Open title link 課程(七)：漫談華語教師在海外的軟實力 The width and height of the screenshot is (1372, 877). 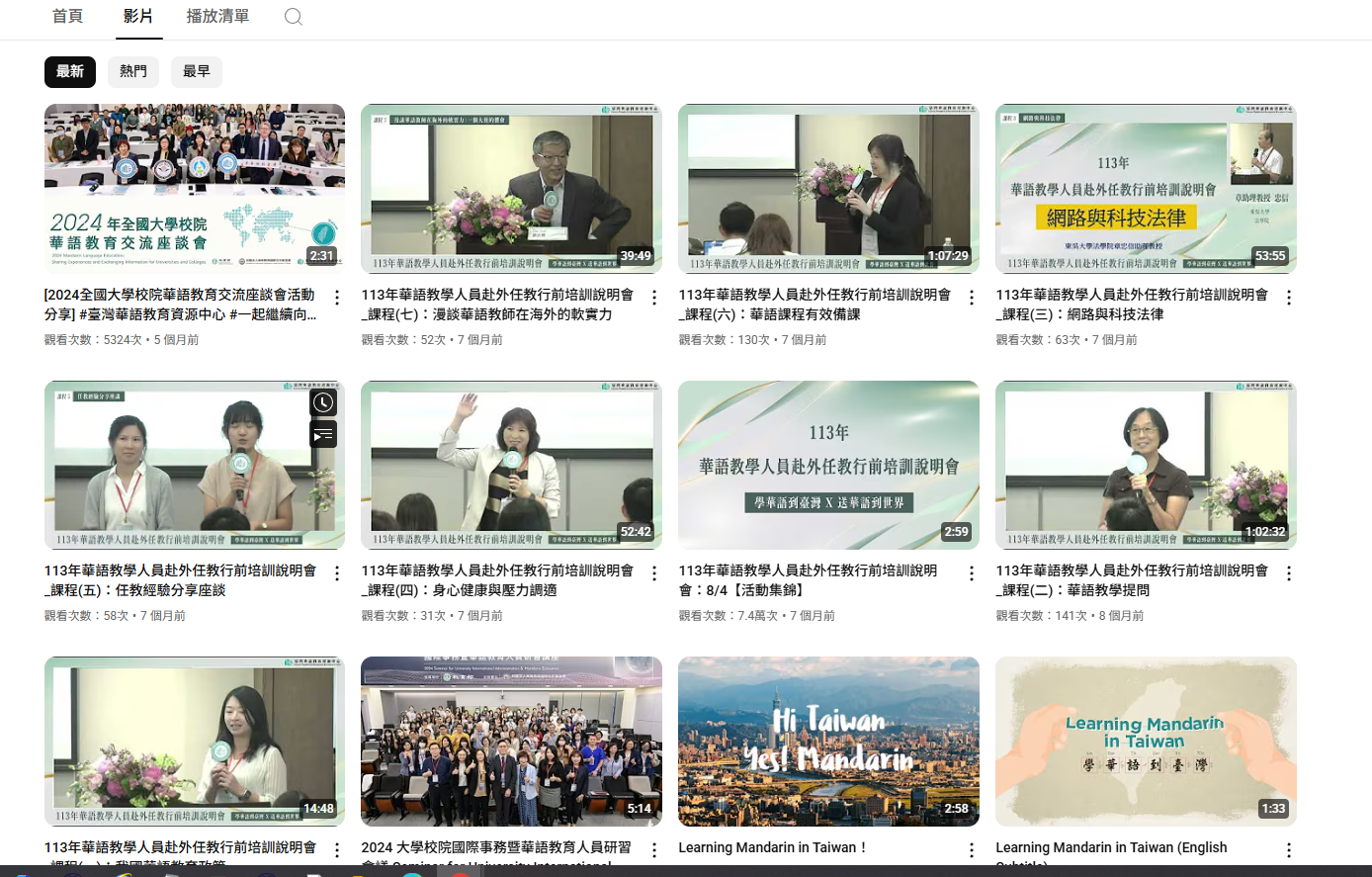click(x=497, y=305)
